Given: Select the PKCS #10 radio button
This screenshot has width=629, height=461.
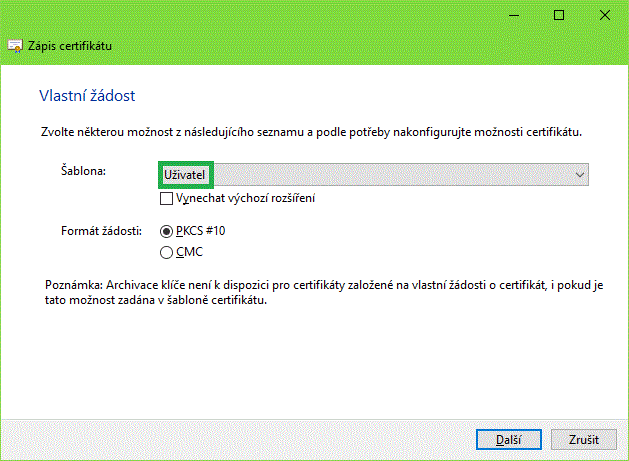Looking at the screenshot, I should [x=167, y=232].
